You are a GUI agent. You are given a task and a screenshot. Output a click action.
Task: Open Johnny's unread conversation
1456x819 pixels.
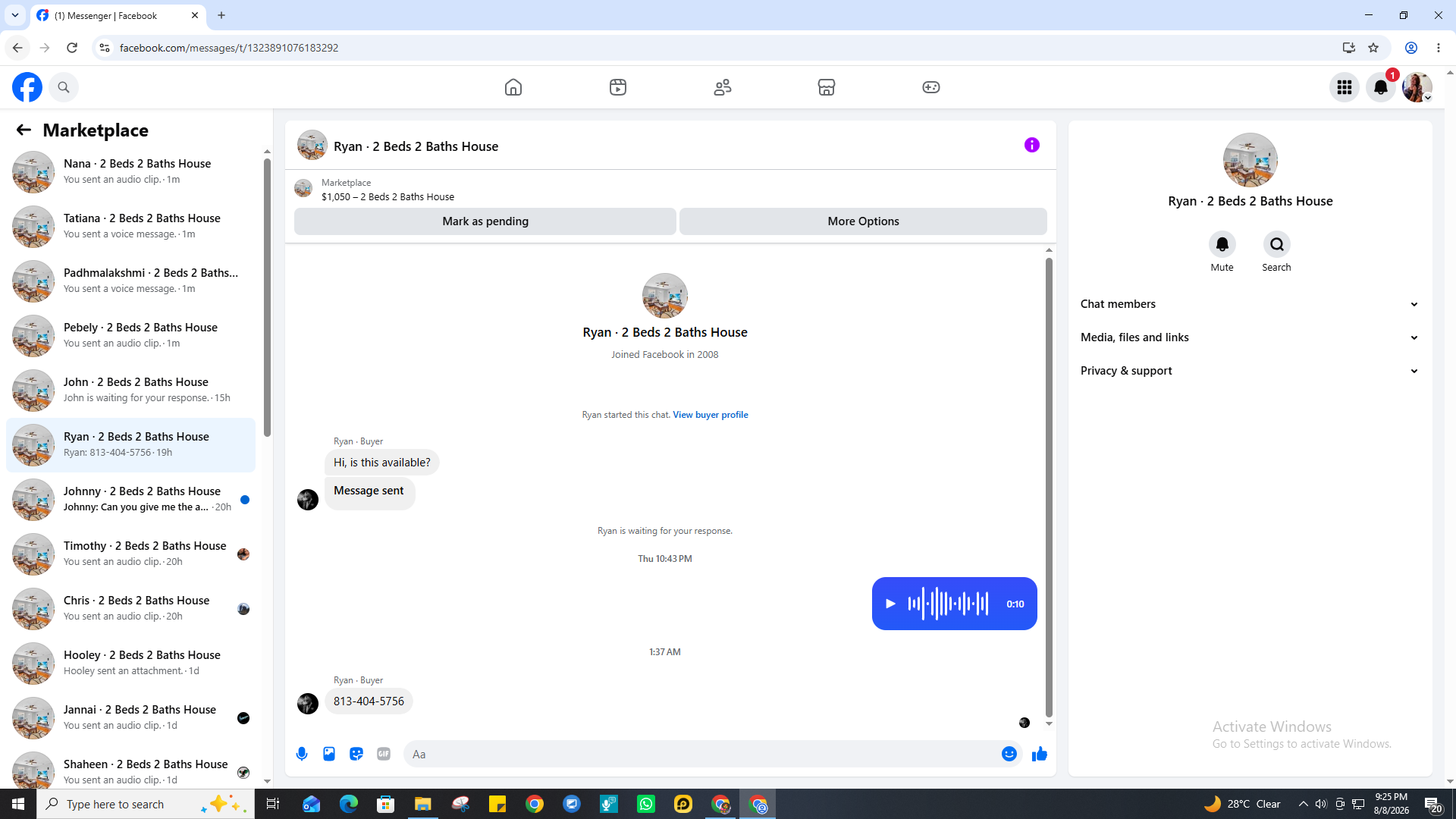[130, 499]
